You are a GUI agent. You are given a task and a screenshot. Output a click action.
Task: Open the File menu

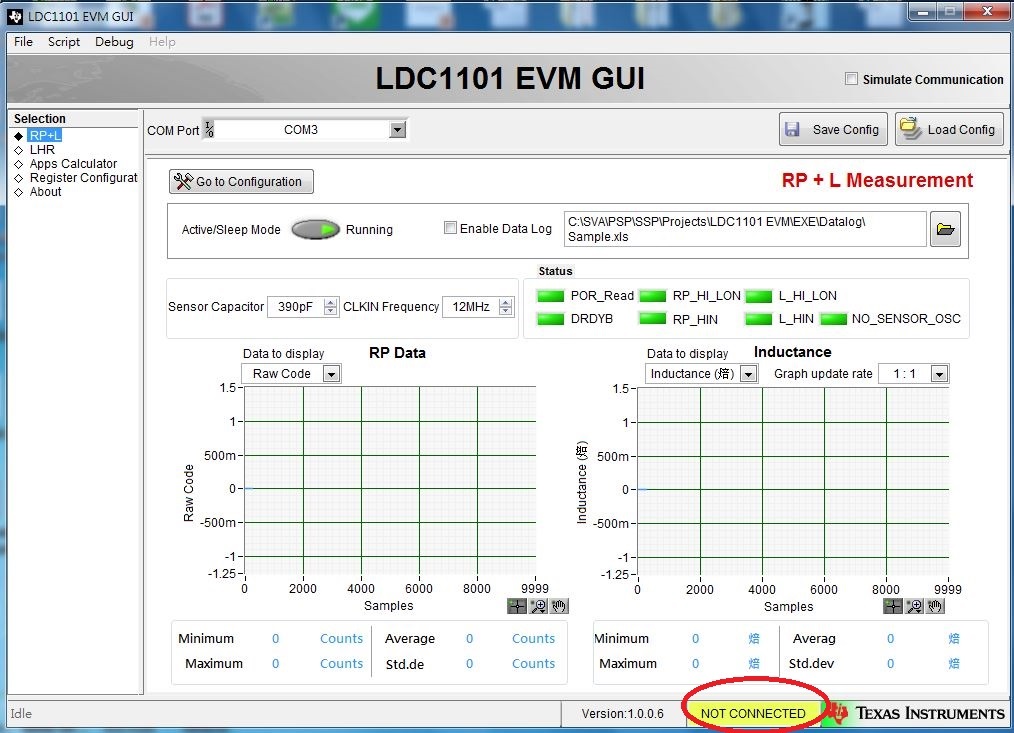click(x=23, y=41)
